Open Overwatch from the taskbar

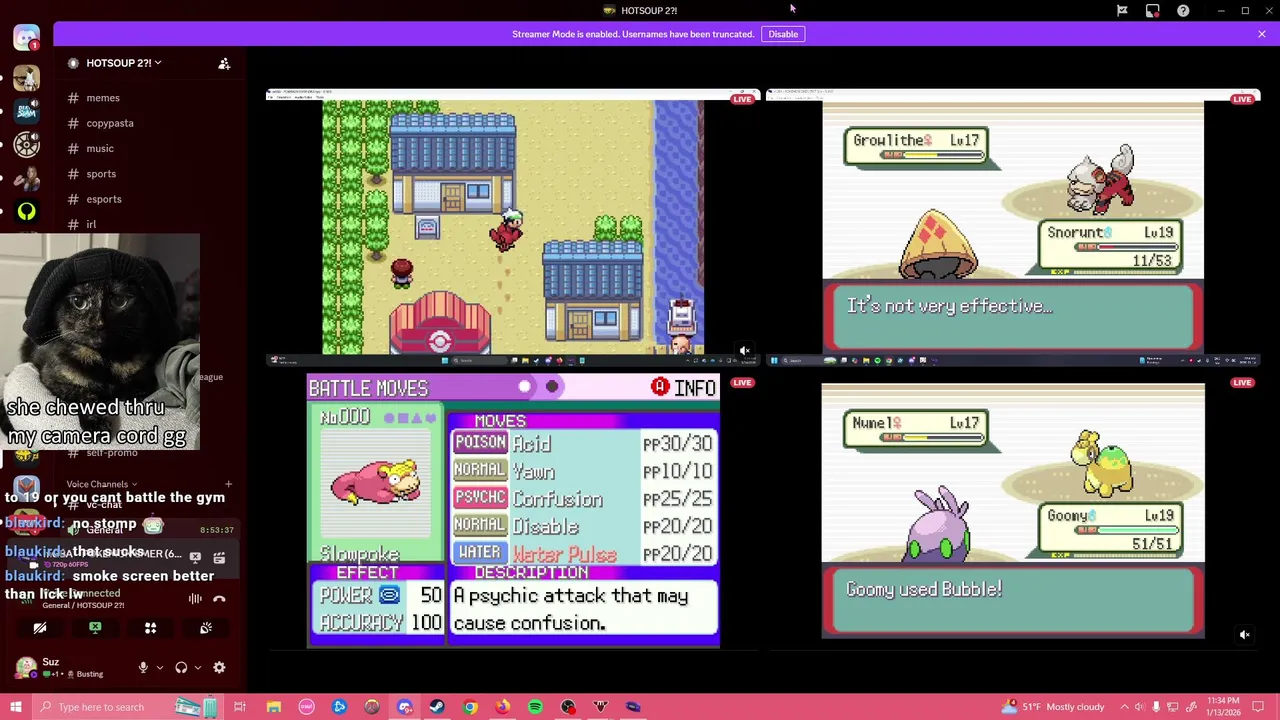pos(372,707)
